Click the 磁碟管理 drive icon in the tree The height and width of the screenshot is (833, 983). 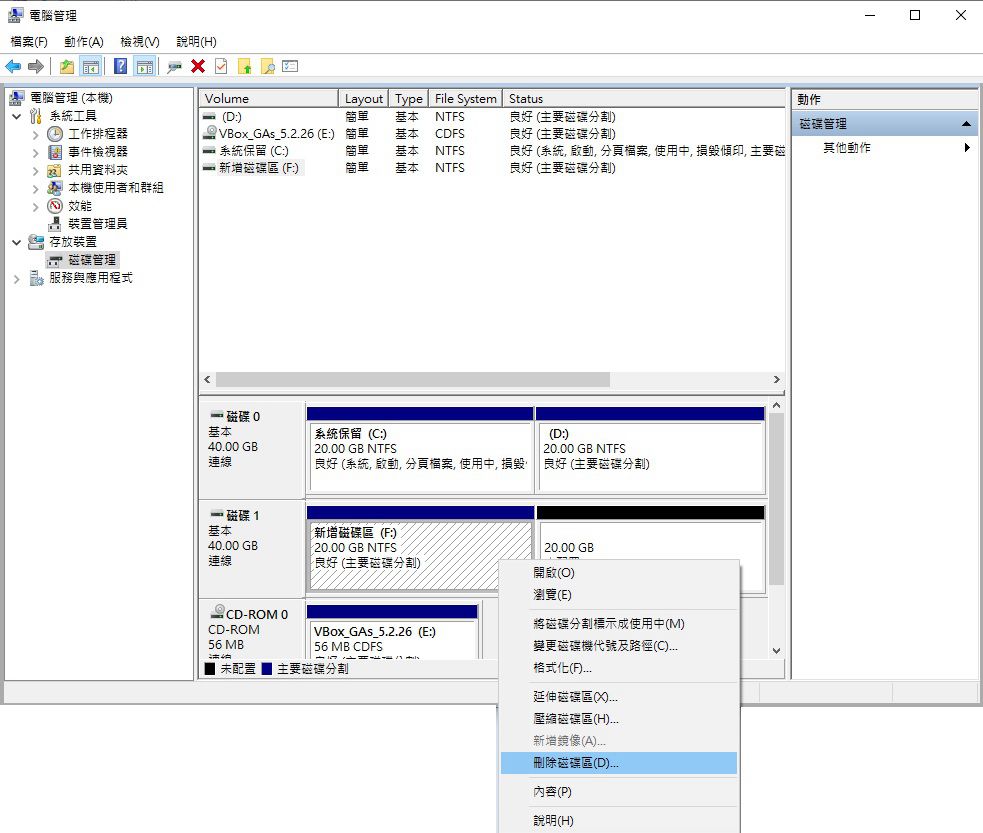(55, 260)
